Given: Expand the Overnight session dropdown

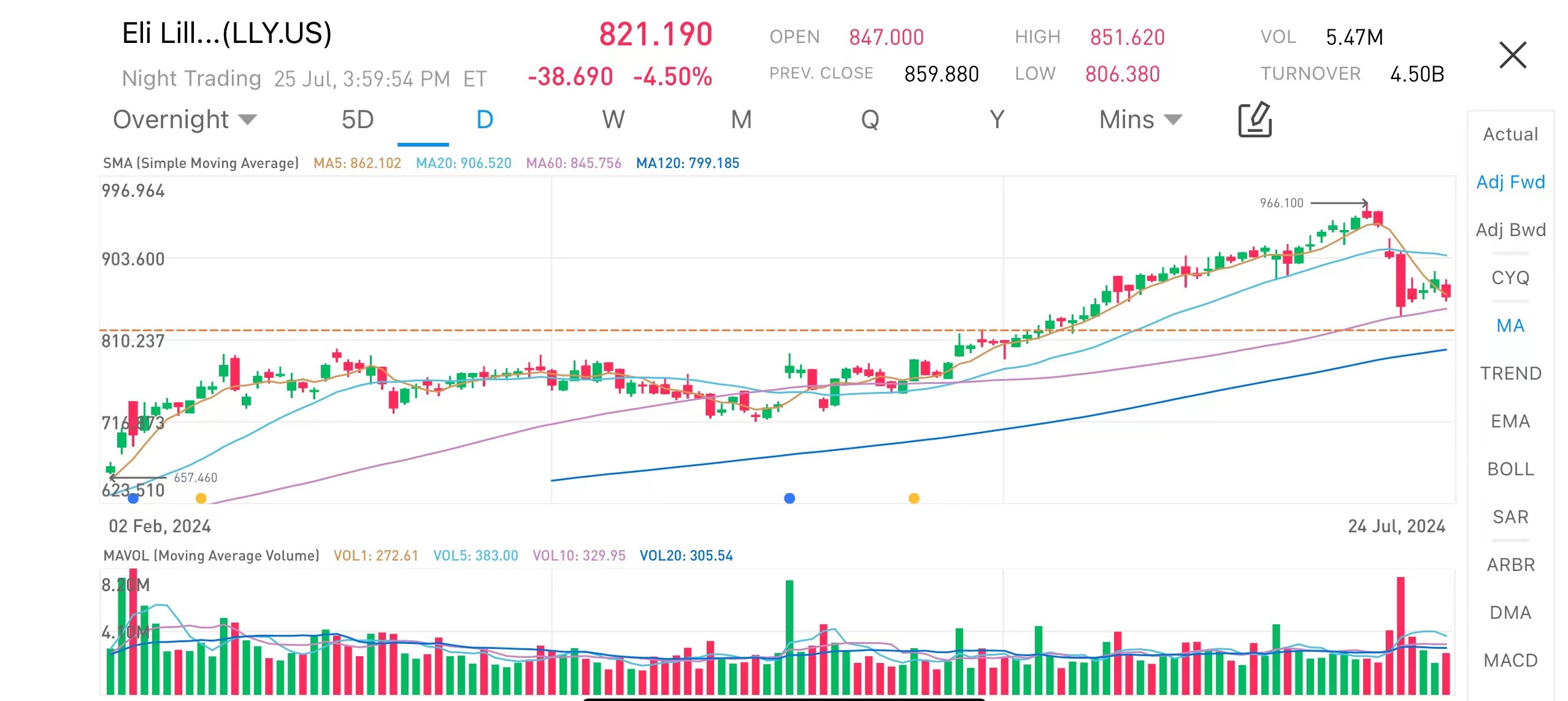Looking at the screenshot, I should point(185,120).
